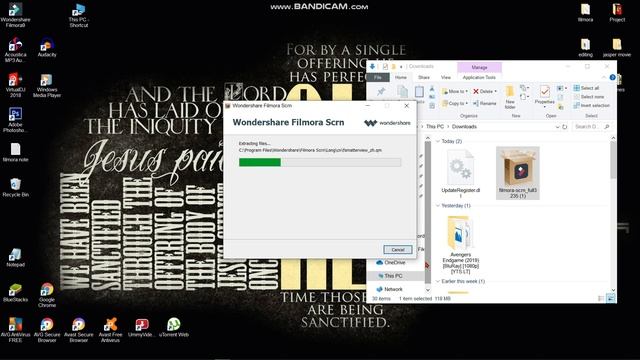Collapse the Explorer ribbon with chevron

(604, 78)
